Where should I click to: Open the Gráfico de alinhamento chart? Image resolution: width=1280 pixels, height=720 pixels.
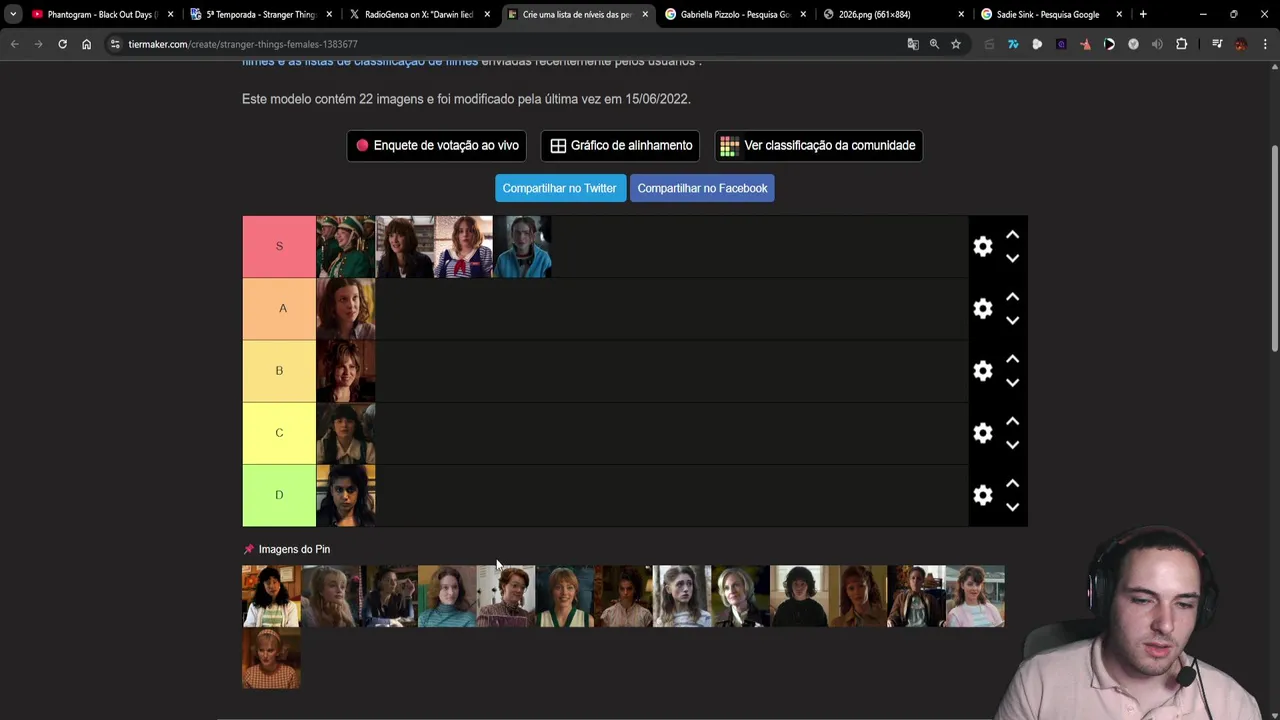(x=621, y=145)
